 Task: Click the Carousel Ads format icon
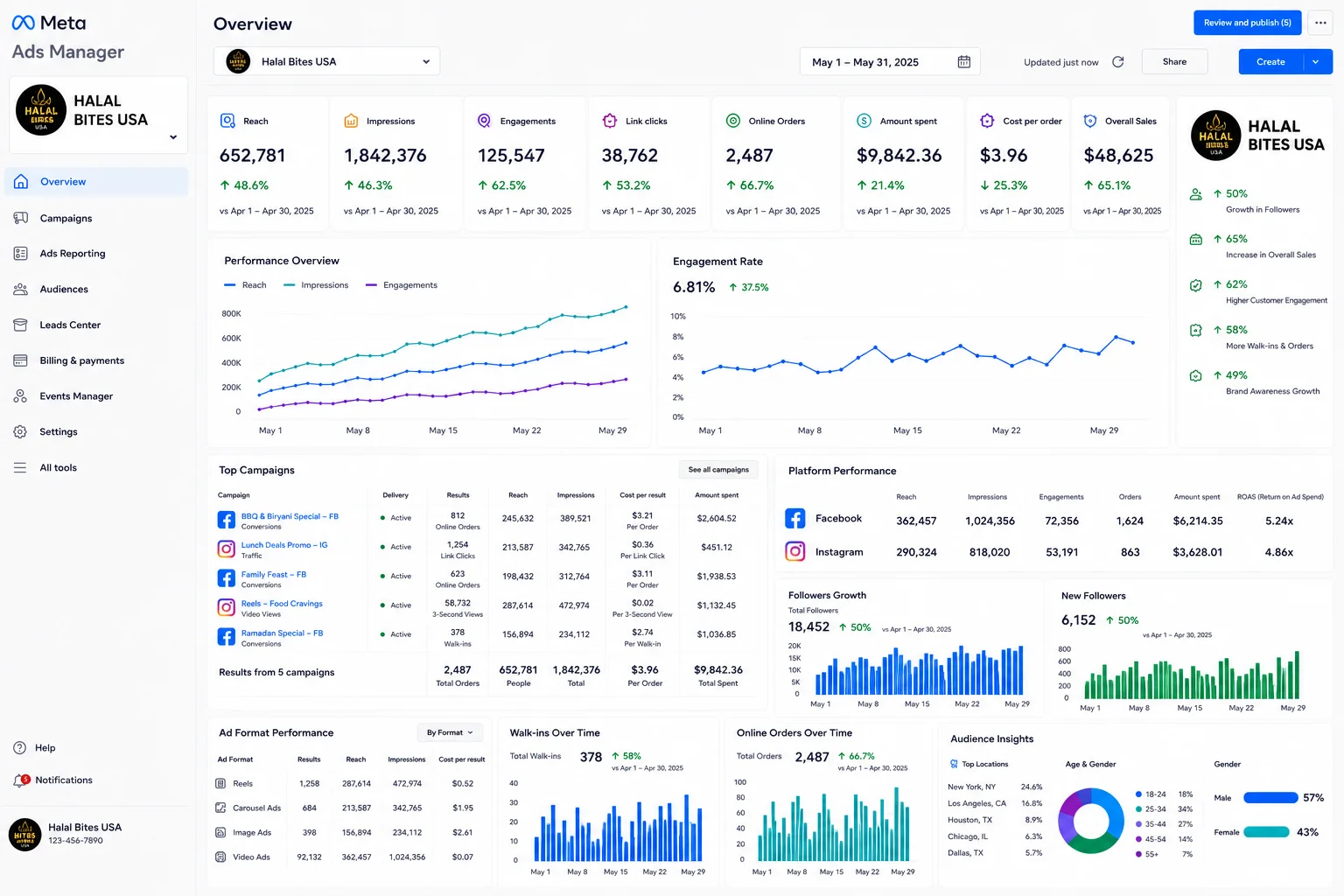pyautogui.click(x=220, y=808)
